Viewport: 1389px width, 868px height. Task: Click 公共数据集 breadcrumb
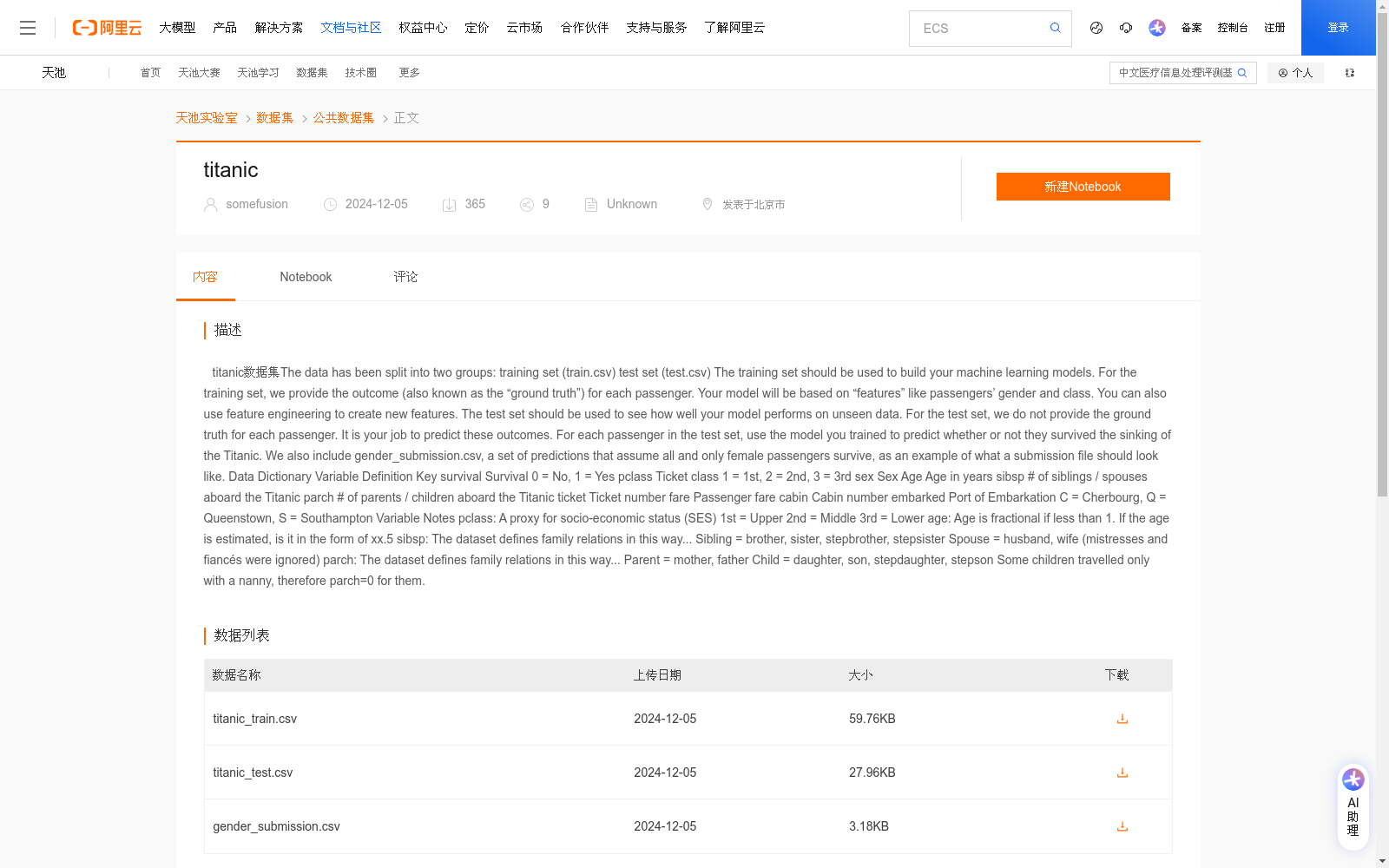coord(344,118)
